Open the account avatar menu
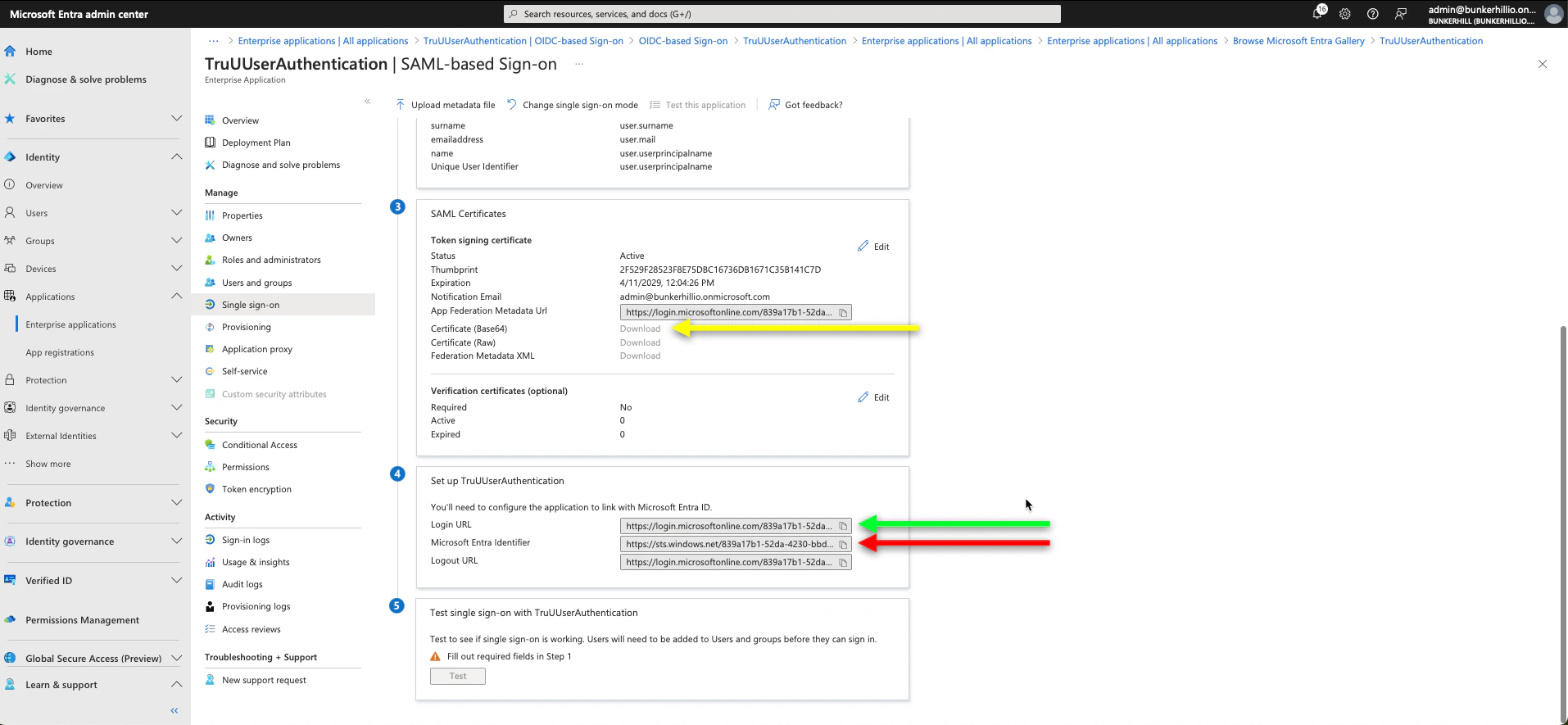The image size is (1568, 725). [x=1553, y=14]
